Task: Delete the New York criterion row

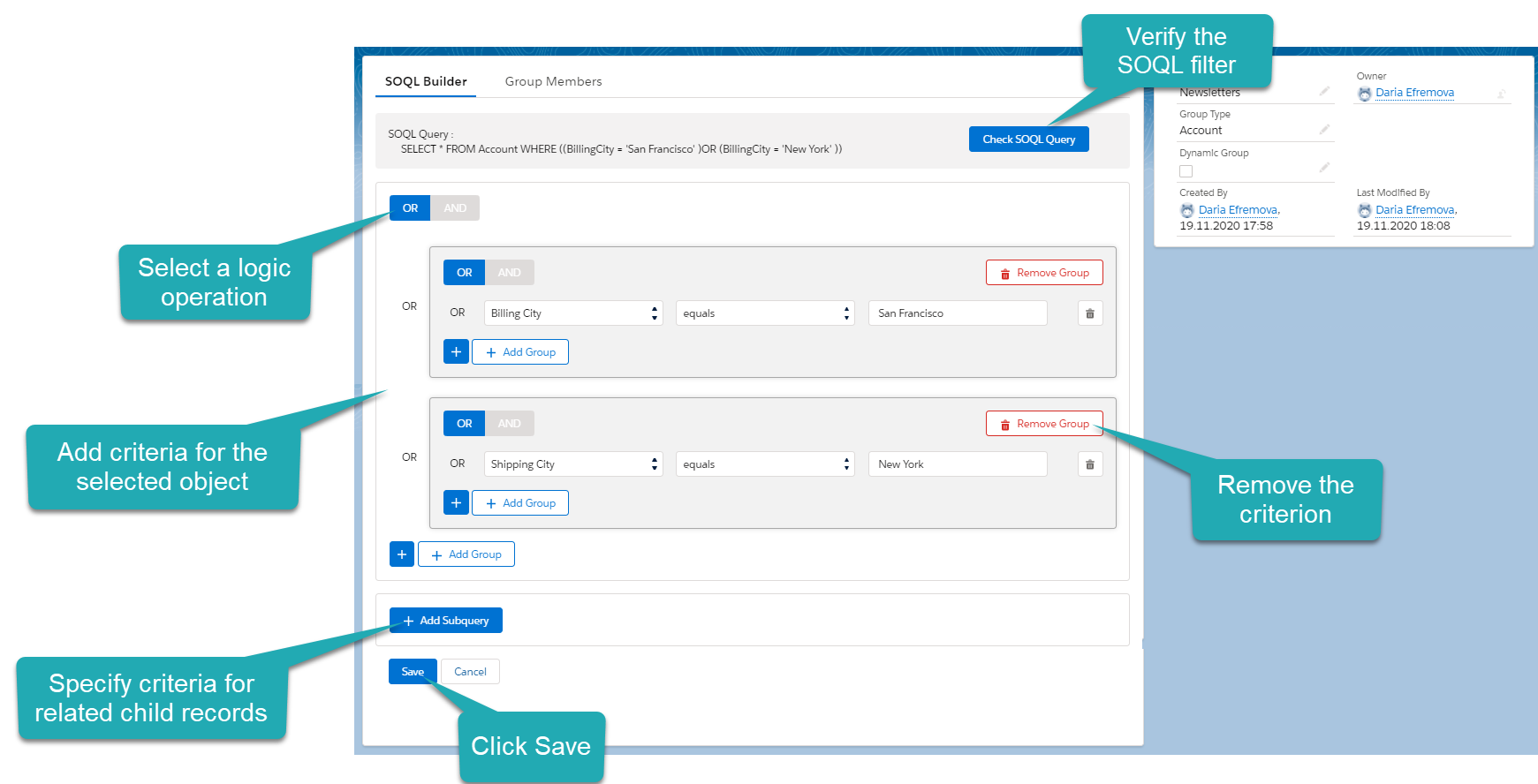Action: 1090,464
